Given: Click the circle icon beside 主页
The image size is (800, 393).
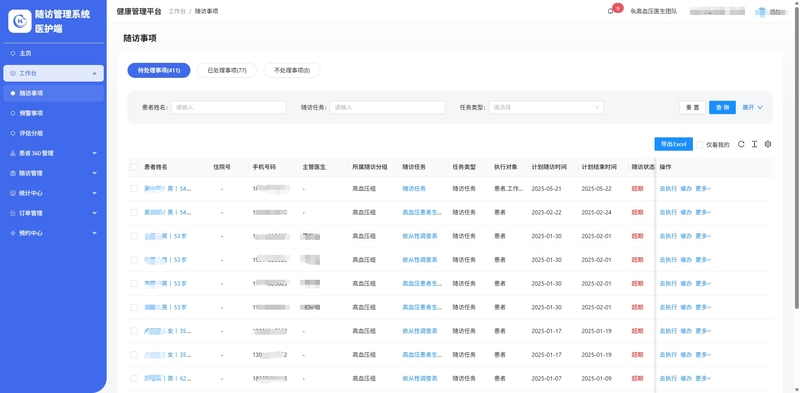Looking at the screenshot, I should 13,53.
